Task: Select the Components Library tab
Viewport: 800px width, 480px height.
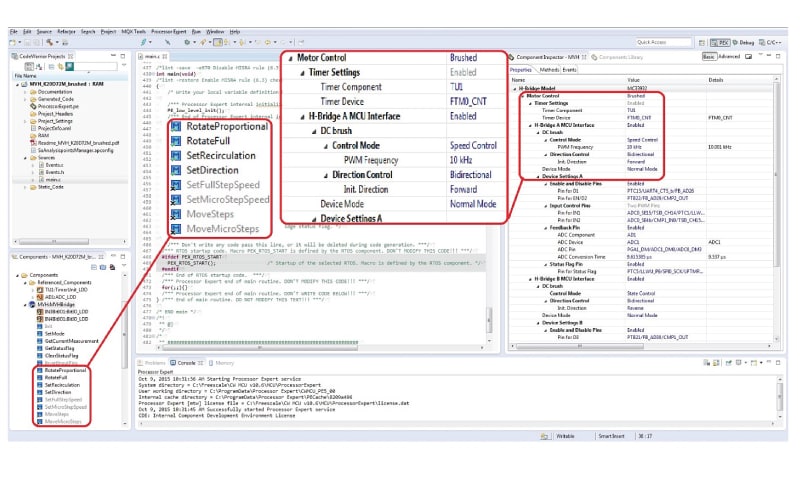Action: tap(617, 59)
